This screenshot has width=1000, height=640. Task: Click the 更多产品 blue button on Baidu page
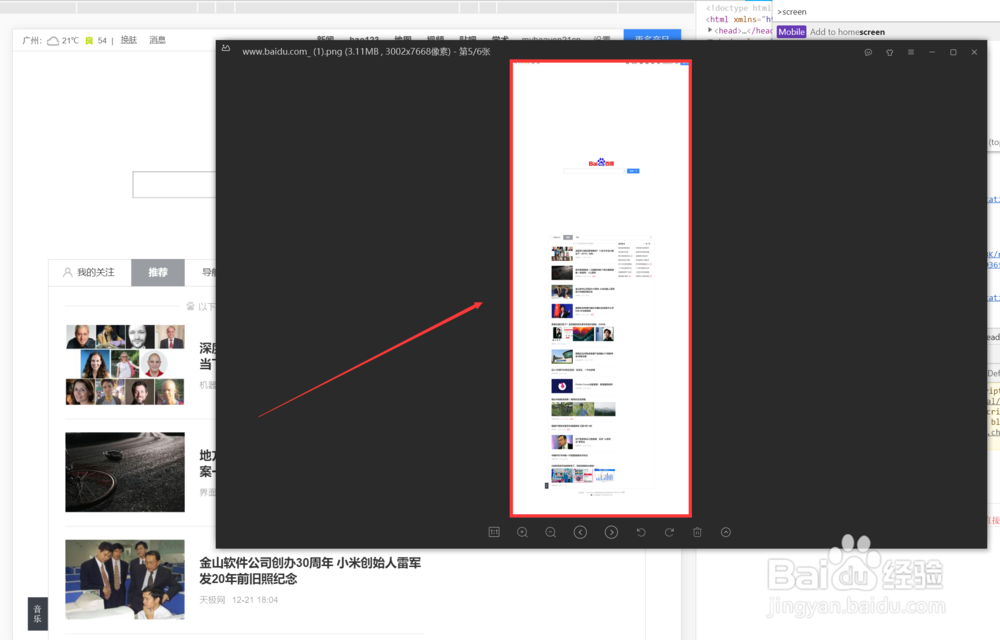click(x=652, y=37)
